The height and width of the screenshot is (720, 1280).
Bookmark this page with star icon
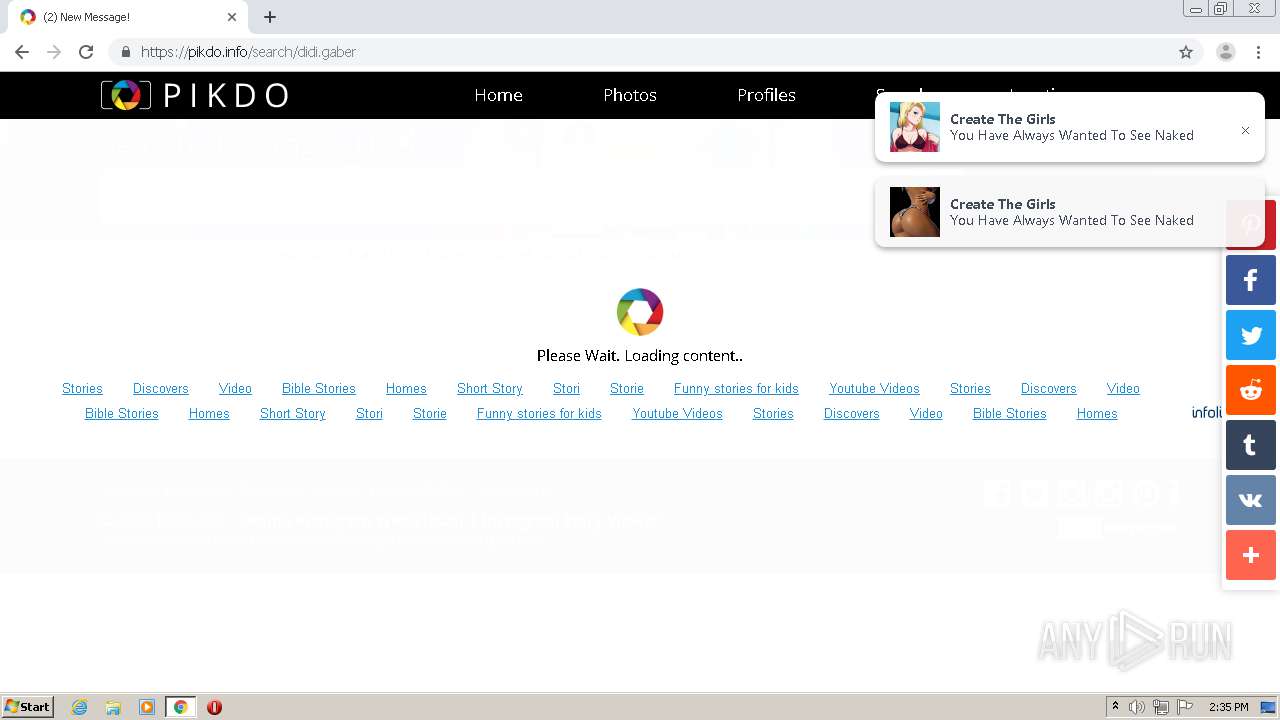(x=1186, y=52)
